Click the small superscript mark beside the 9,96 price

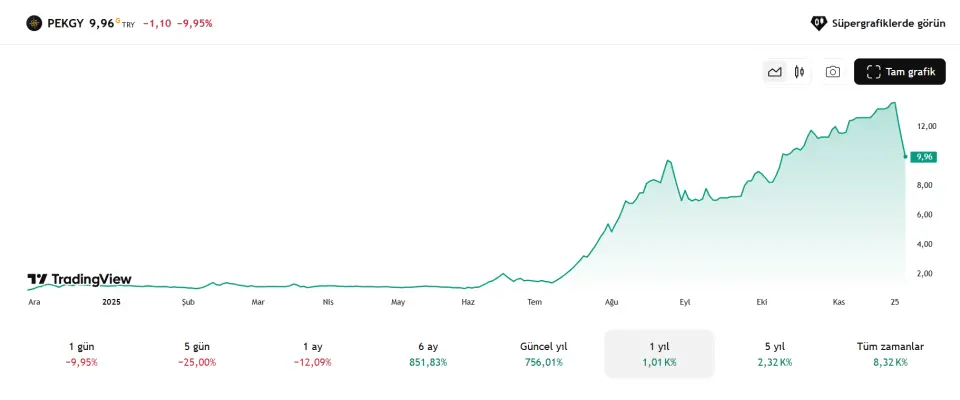pos(118,19)
